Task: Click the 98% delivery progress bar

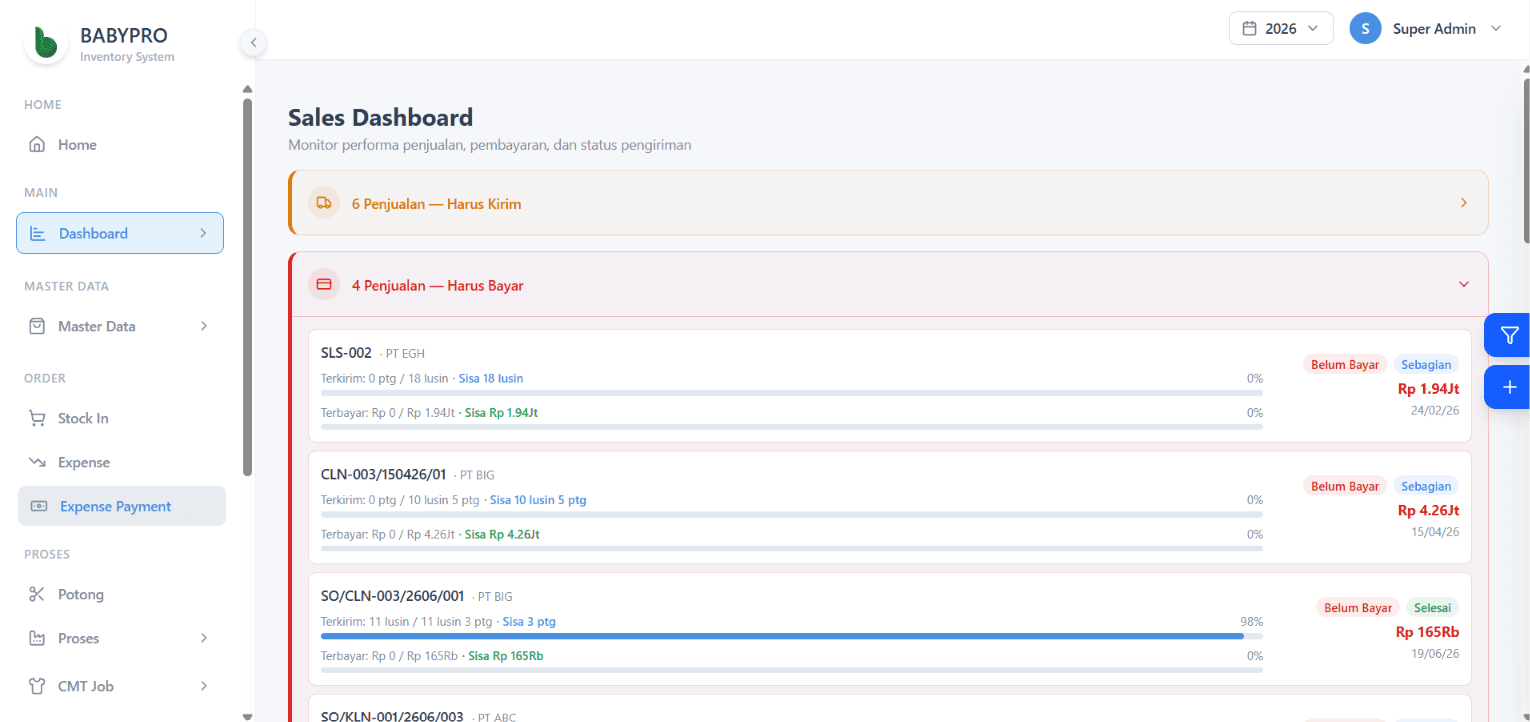Action: pyautogui.click(x=792, y=636)
